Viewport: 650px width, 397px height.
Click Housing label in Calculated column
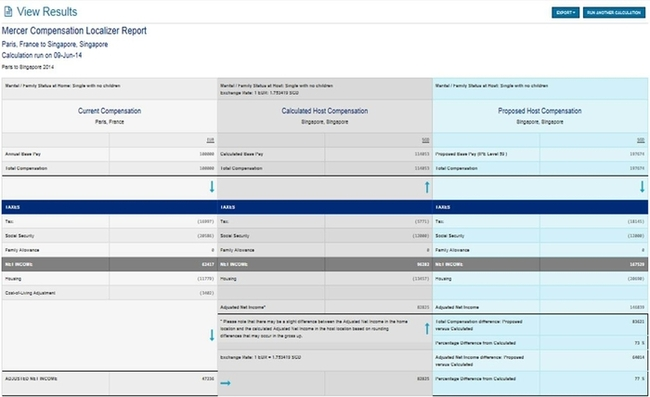(x=228, y=278)
